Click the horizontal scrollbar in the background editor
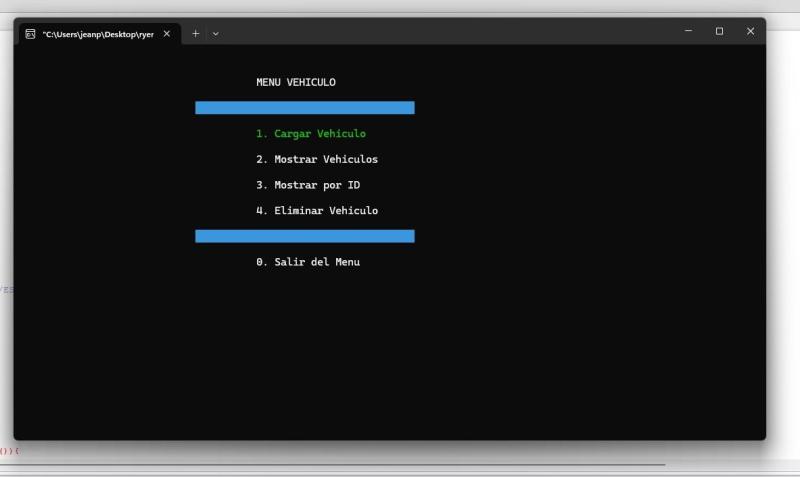Screen dimensions: 800x477 333,465
